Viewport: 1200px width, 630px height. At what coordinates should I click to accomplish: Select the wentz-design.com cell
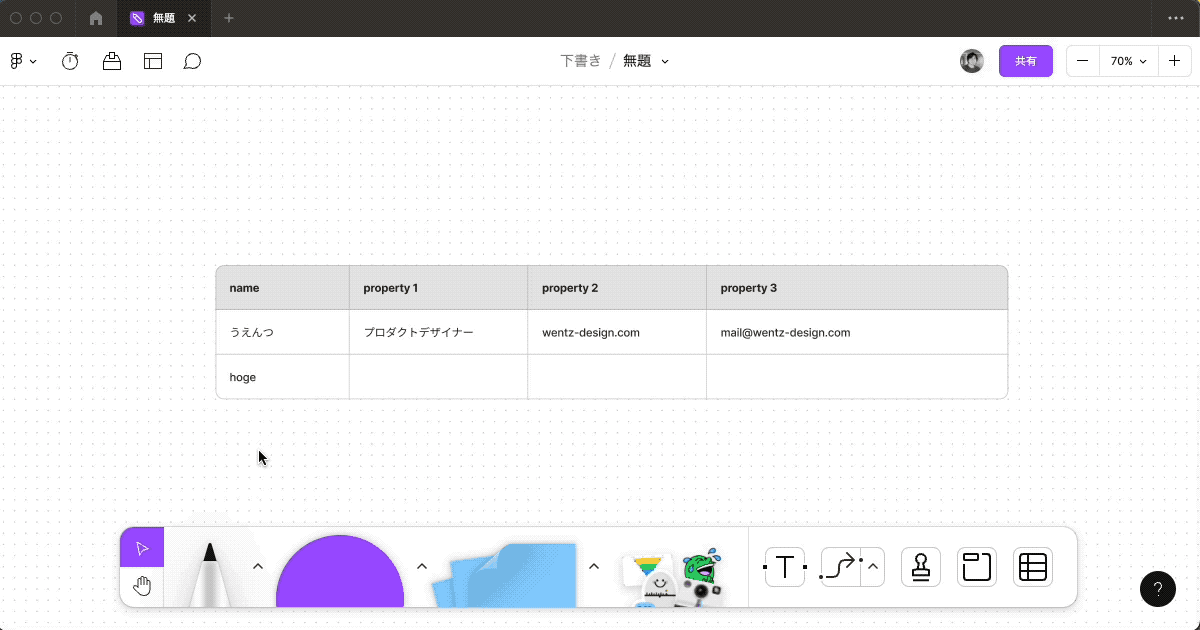[617, 332]
